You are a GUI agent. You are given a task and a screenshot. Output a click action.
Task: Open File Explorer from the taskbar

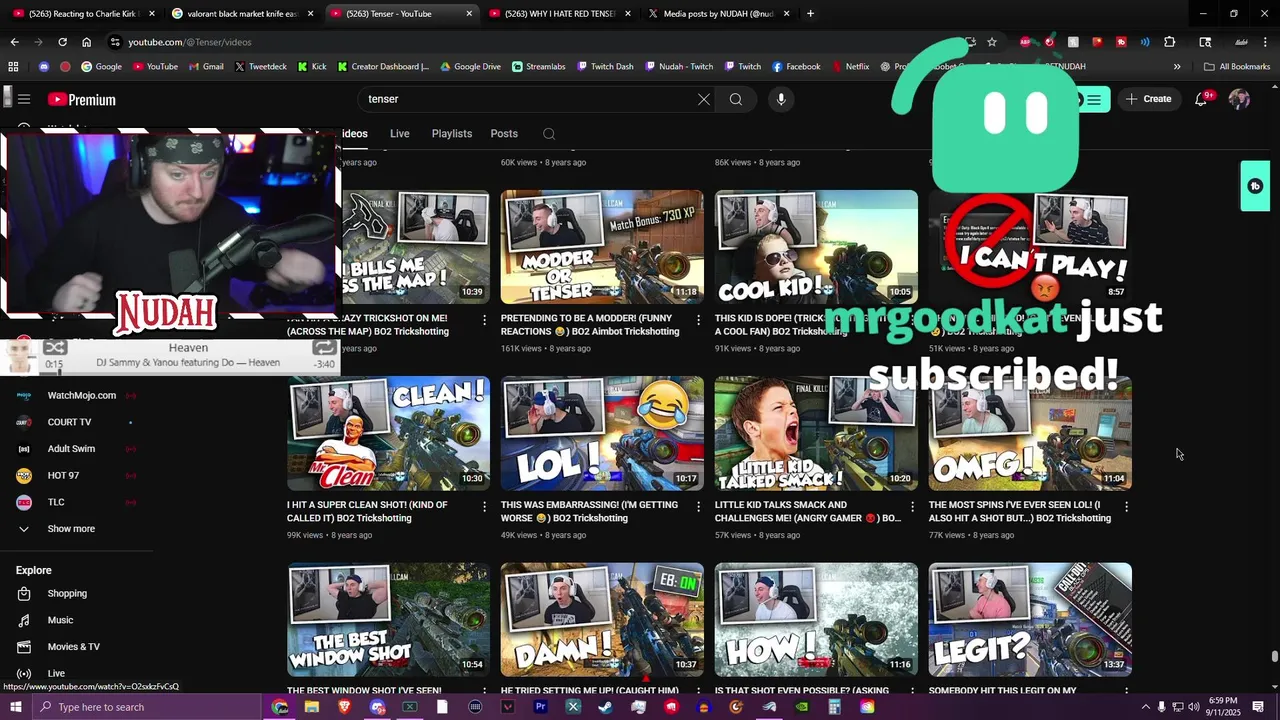click(x=312, y=707)
